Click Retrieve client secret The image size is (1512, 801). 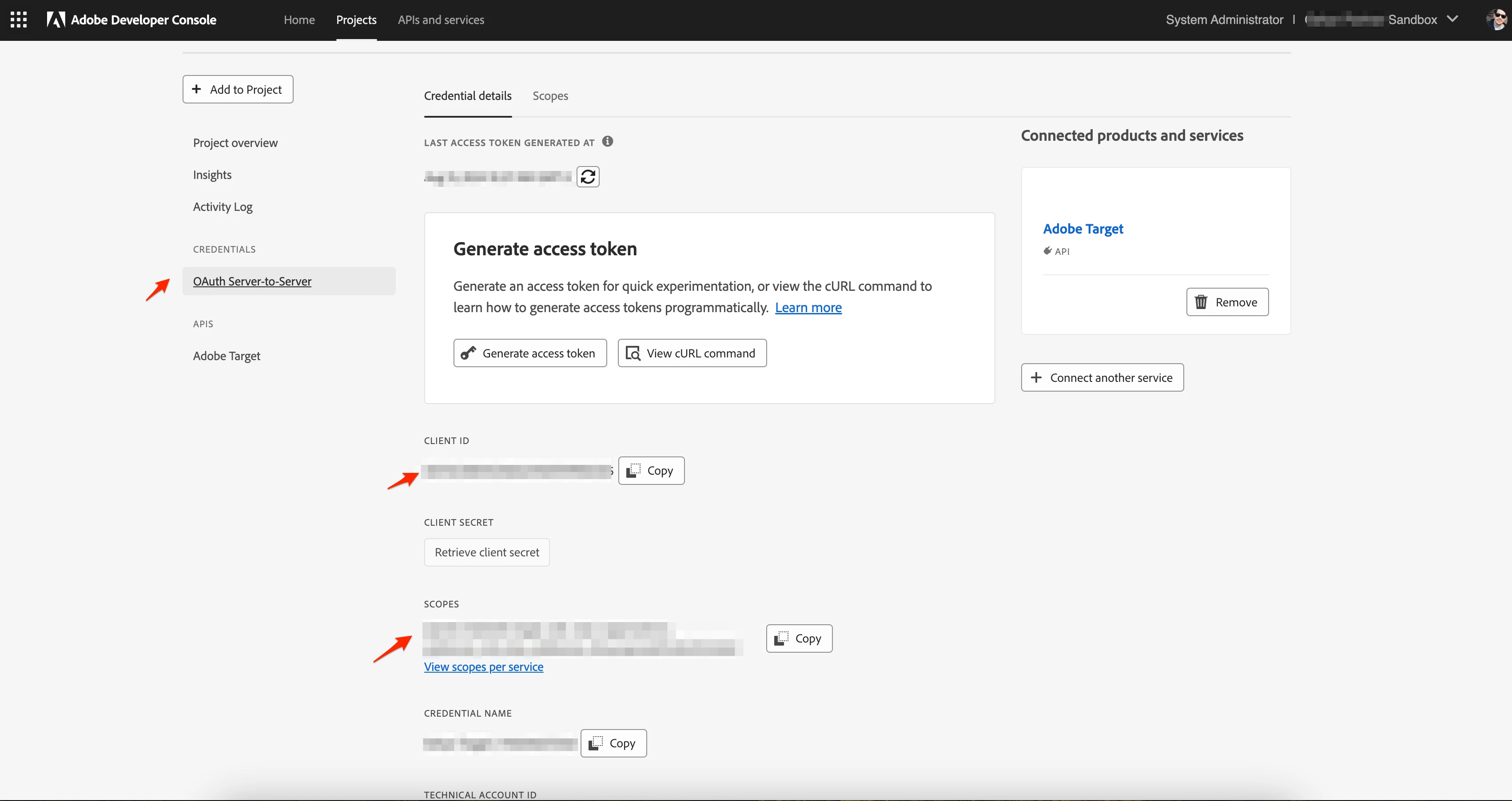486,552
